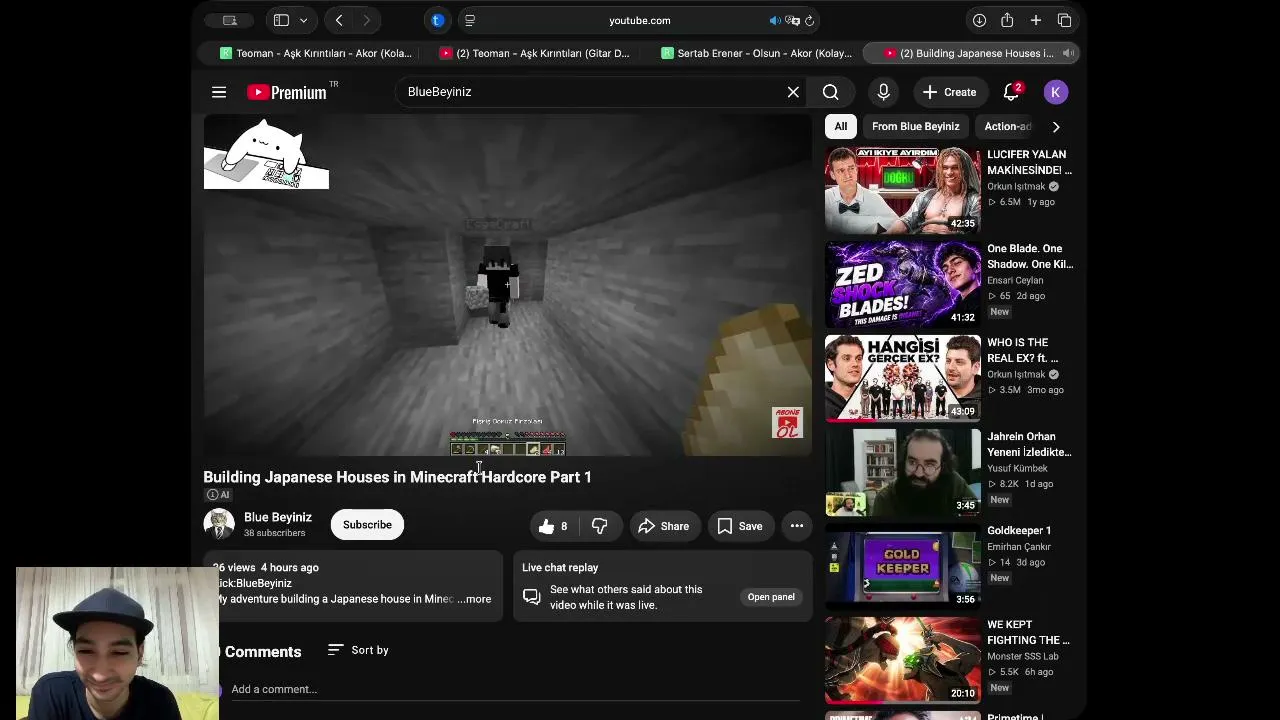
Task: Open the ZED Shock Blades video thumbnail
Action: [903, 284]
